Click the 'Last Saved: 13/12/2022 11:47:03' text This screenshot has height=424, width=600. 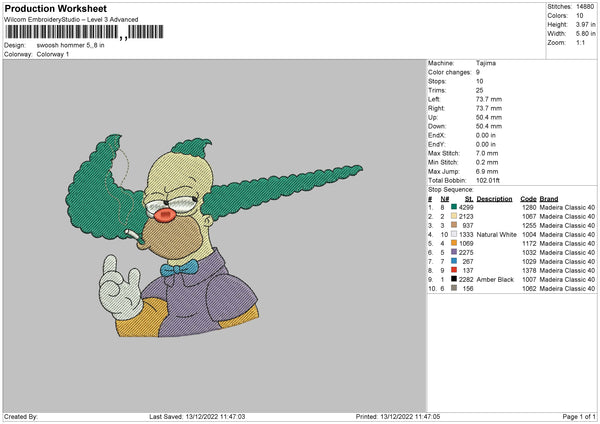197,417
